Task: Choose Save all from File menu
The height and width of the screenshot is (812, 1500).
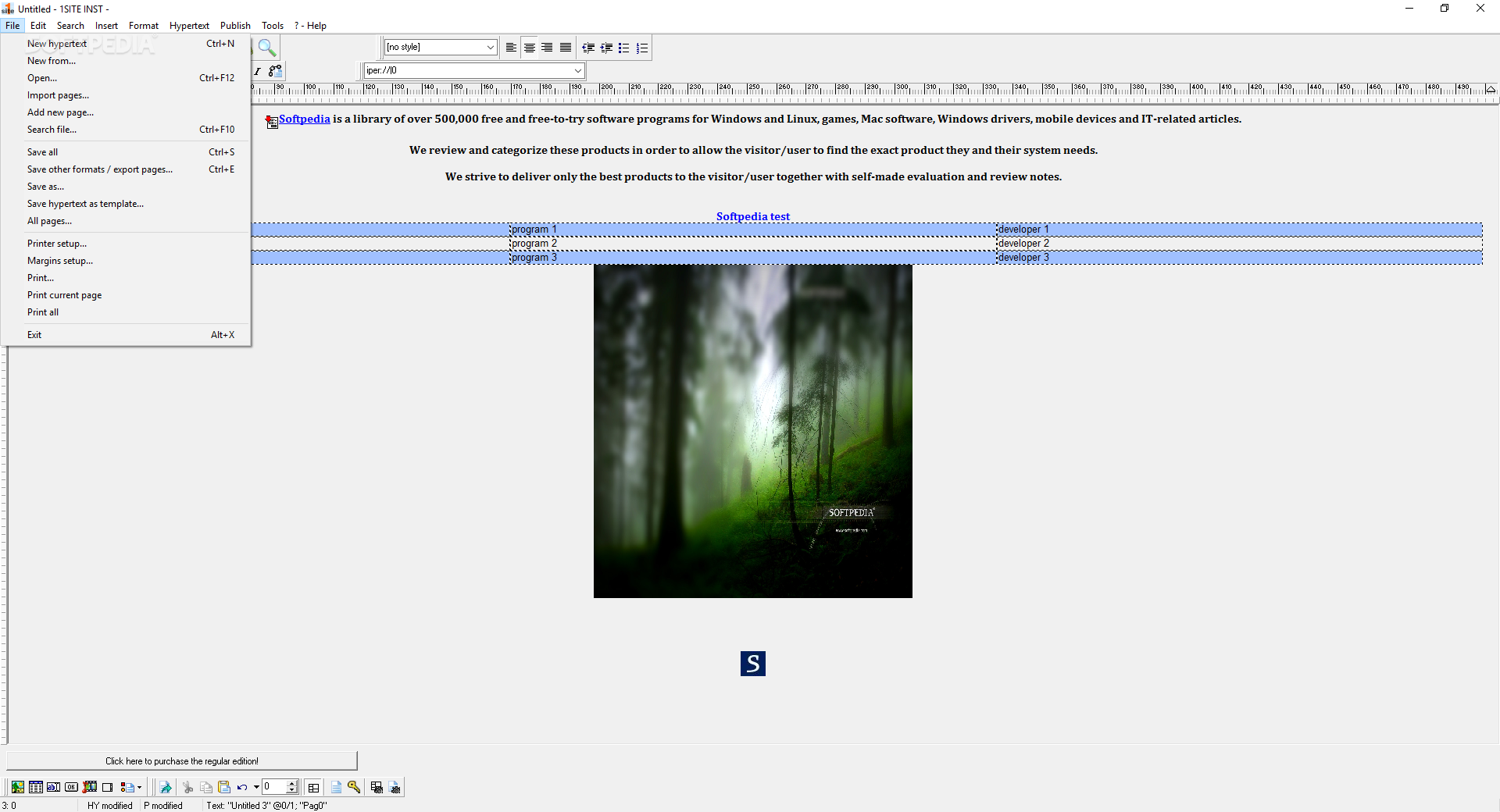Action: pos(126,152)
